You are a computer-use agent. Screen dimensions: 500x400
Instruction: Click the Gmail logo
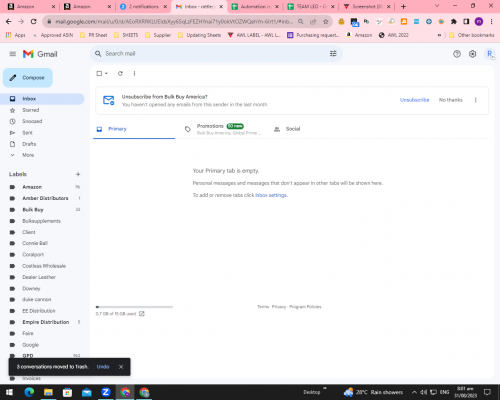(40, 54)
